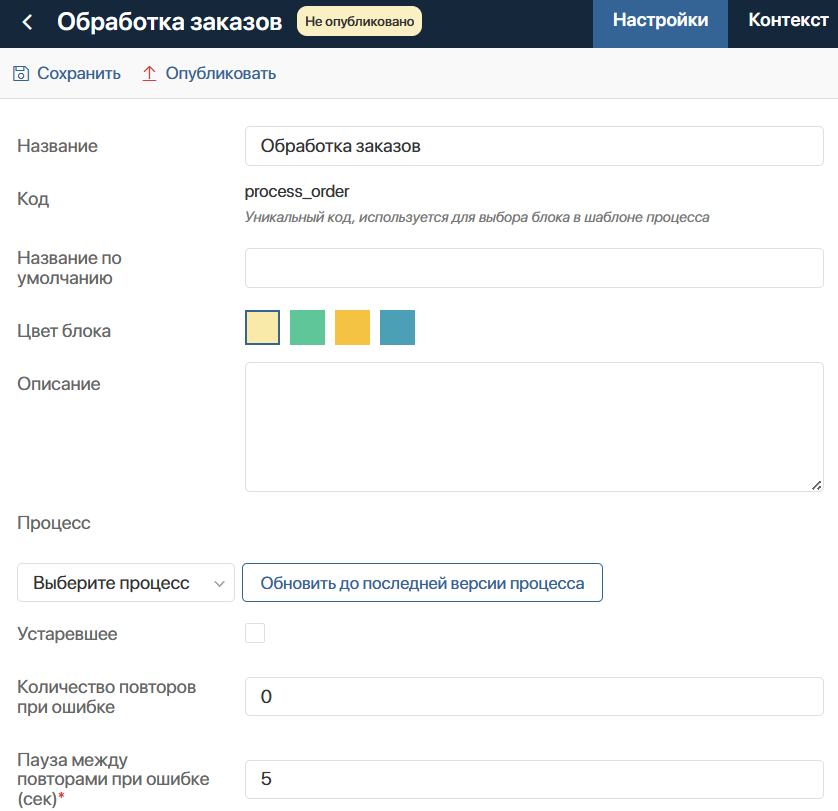838x811 pixels.
Task: Toggle the Устаревшее checkbox
Action: pyautogui.click(x=255, y=633)
